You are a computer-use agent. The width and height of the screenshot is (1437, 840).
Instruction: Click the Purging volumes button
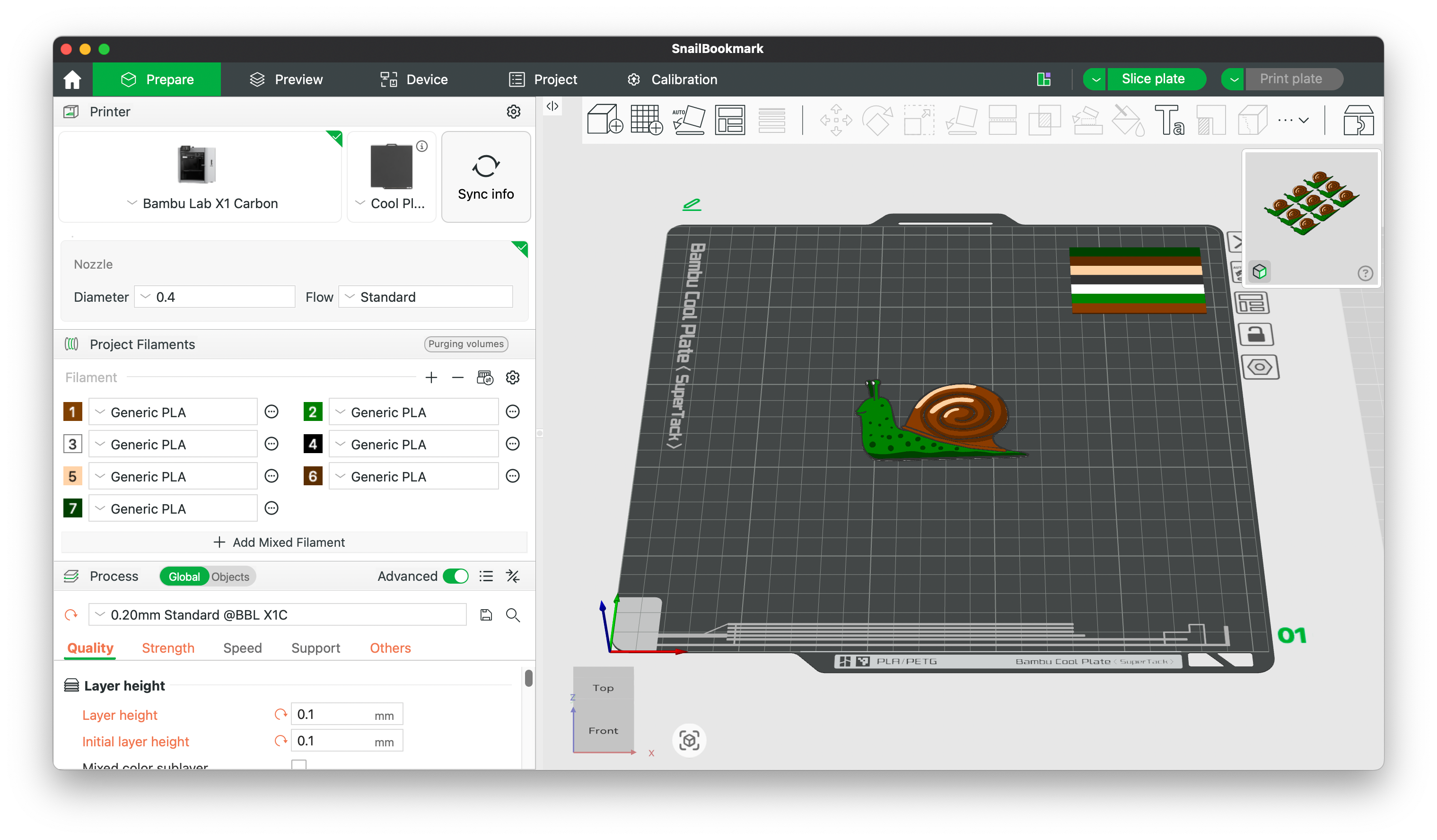pyautogui.click(x=466, y=344)
